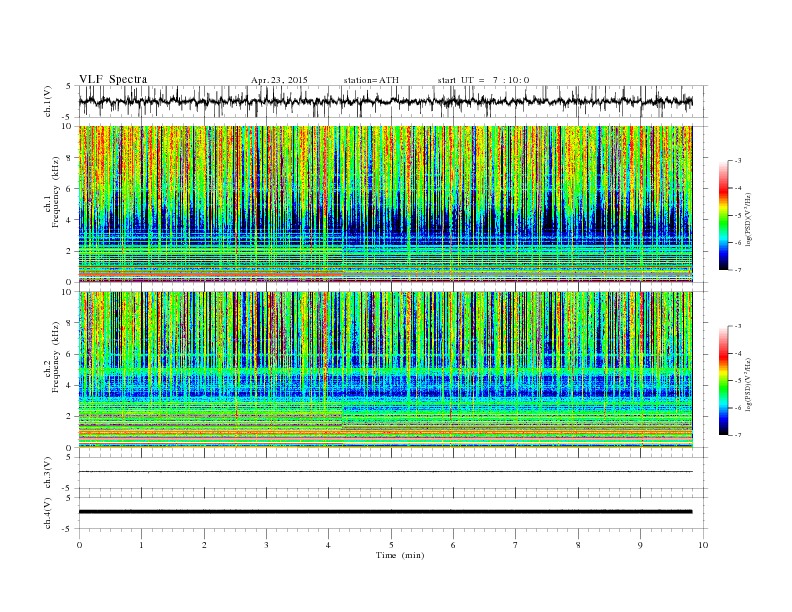Click the 'ch.1(V)' waveform axis label
Image resolution: width=792 pixels, height=612 pixels.
(48, 101)
